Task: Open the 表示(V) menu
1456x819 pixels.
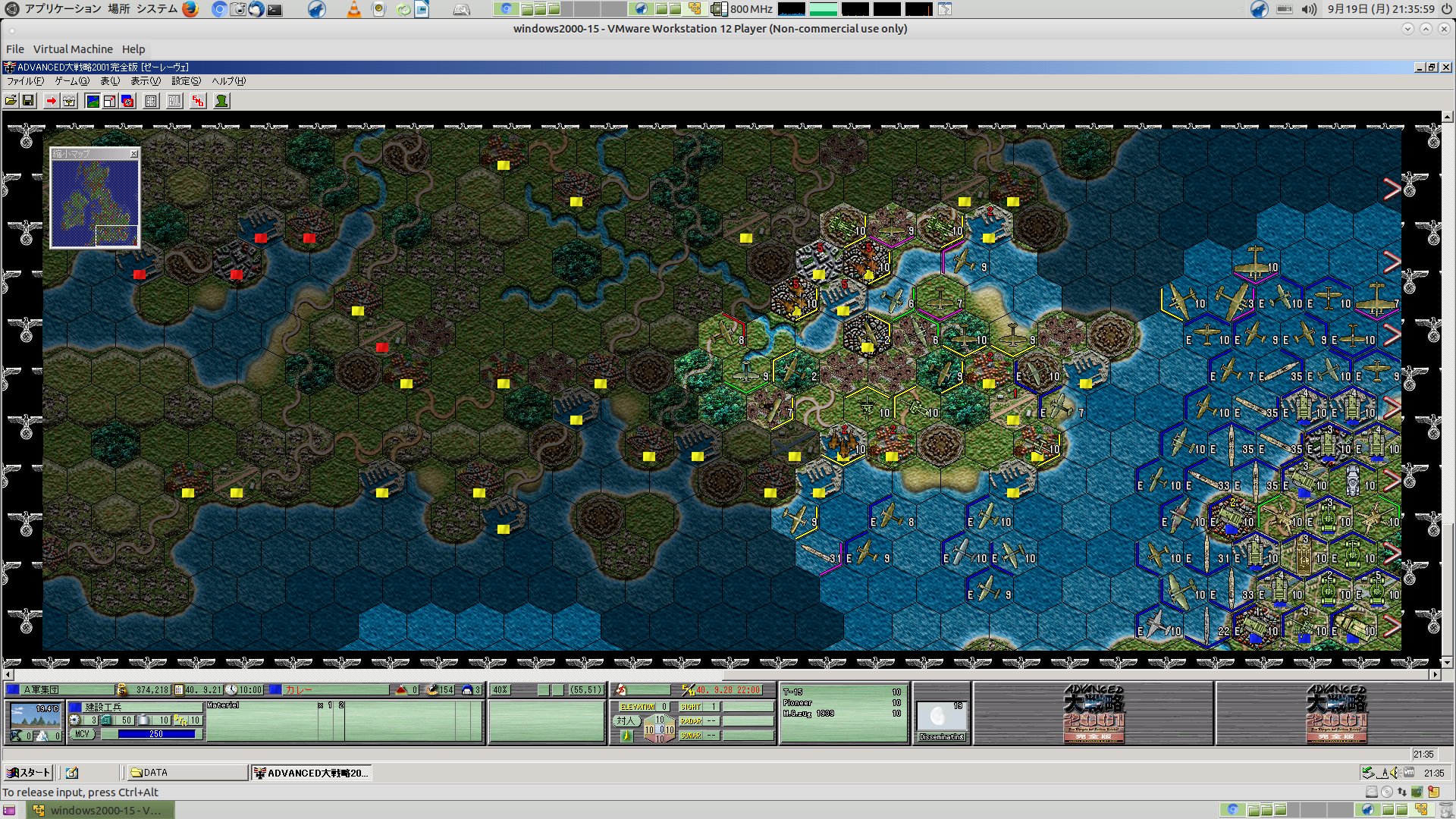Action: [x=146, y=81]
